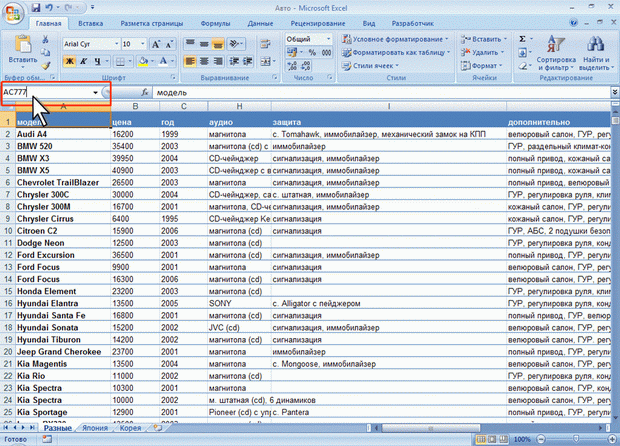Image resolution: width=620 pixels, height=446 pixels.
Task: Open the font size 10 dropdown
Action: coord(143,44)
